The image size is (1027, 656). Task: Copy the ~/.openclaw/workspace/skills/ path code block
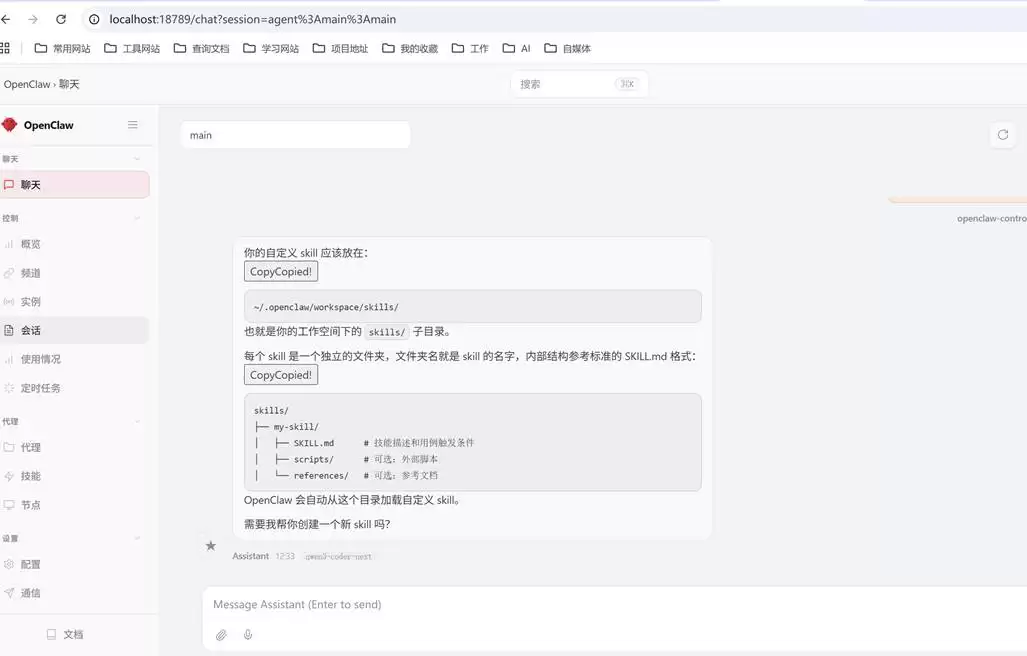click(281, 272)
